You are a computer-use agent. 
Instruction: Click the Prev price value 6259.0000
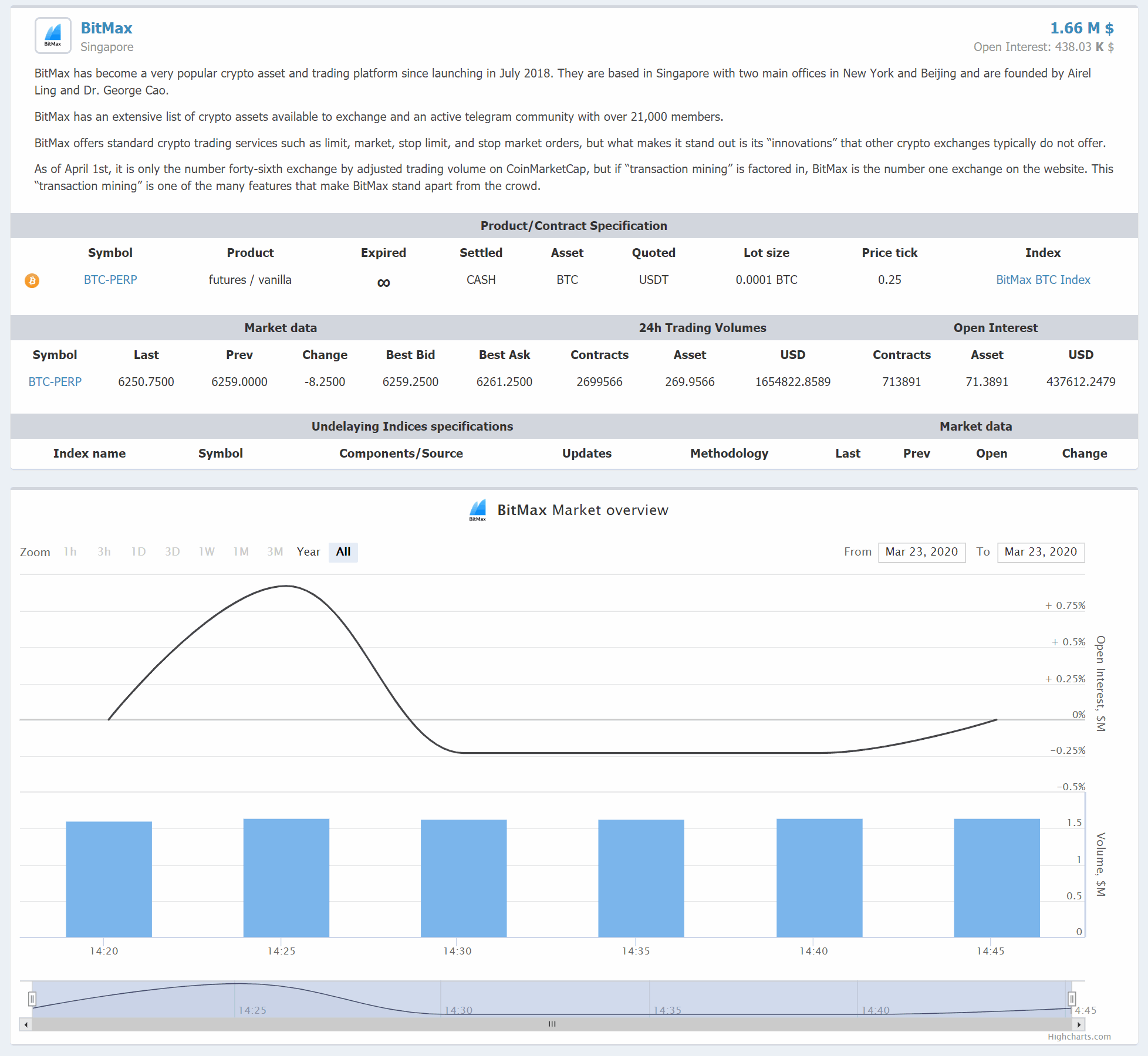tap(239, 382)
